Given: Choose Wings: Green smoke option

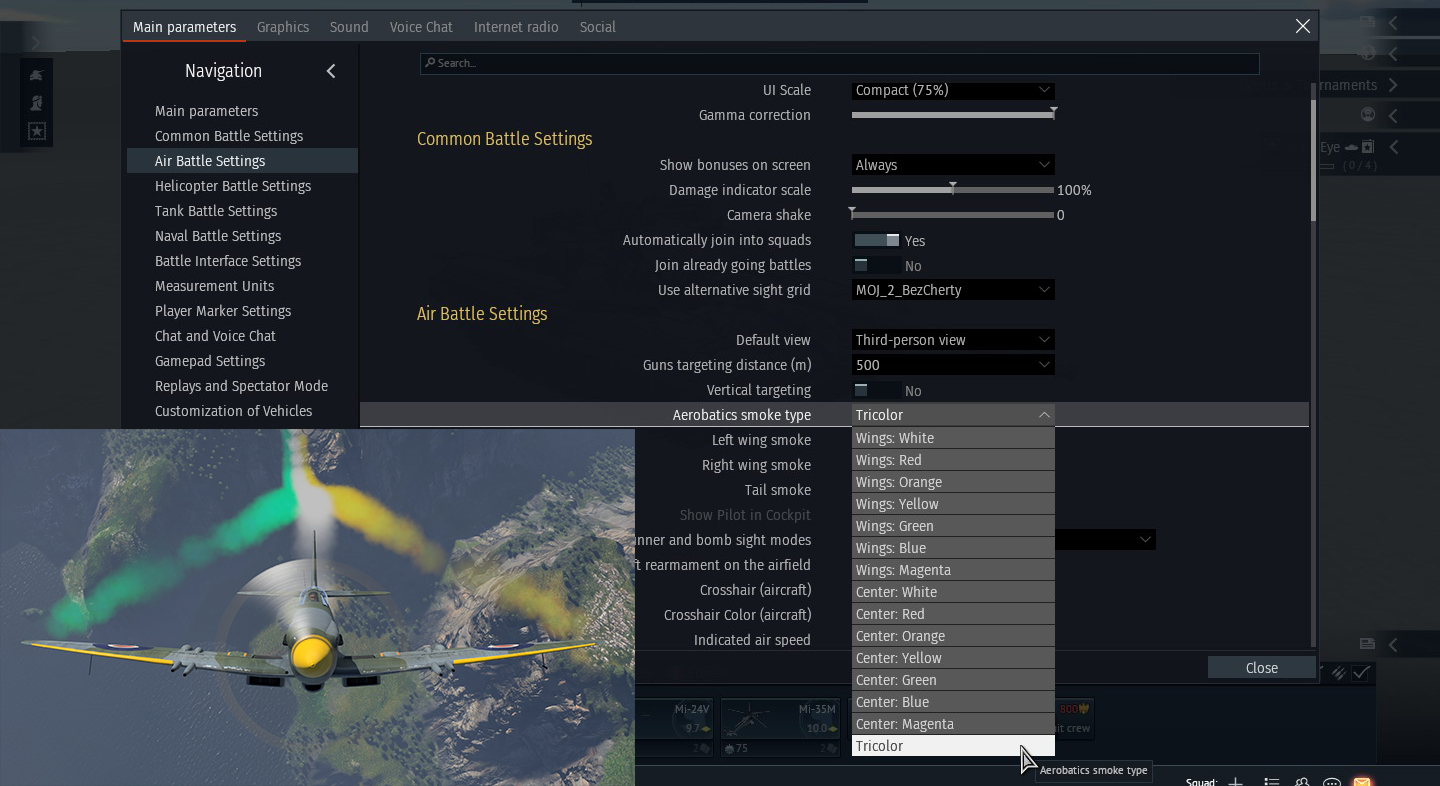Looking at the screenshot, I should [x=953, y=526].
